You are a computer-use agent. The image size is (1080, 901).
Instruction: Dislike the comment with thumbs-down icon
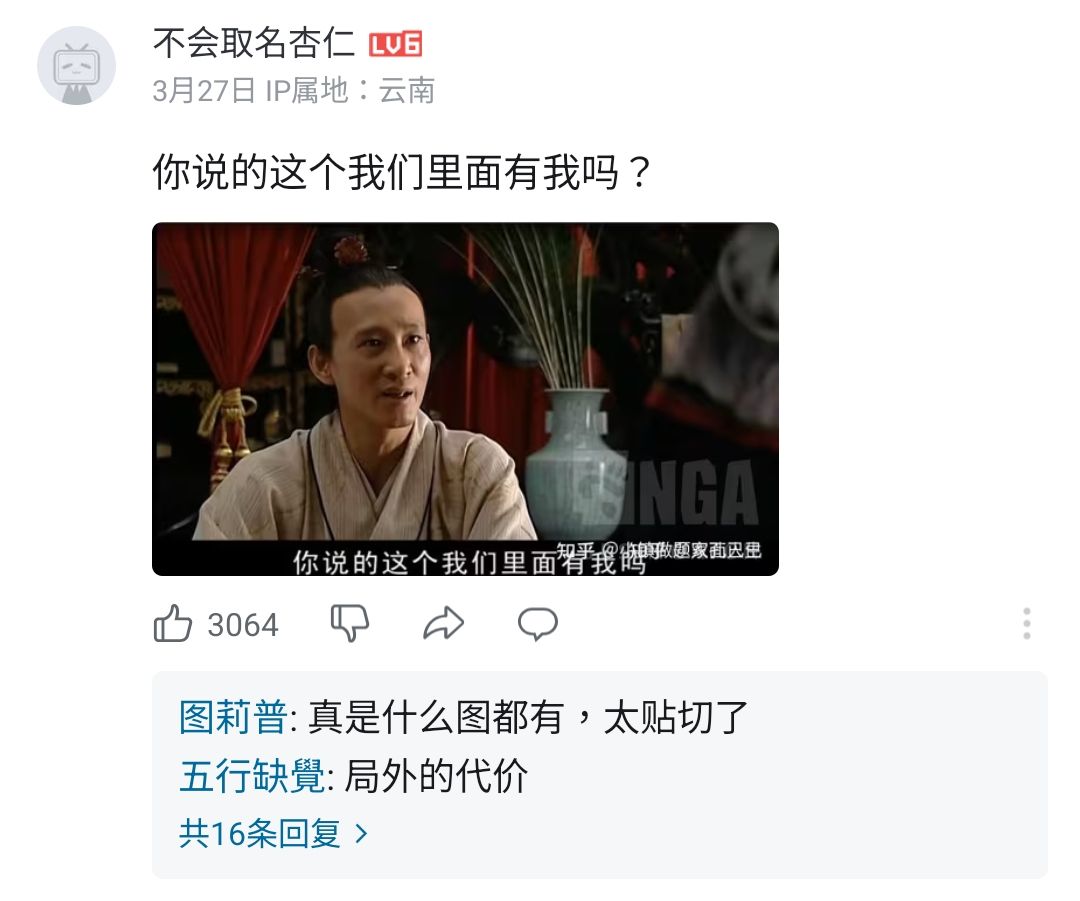(350, 623)
